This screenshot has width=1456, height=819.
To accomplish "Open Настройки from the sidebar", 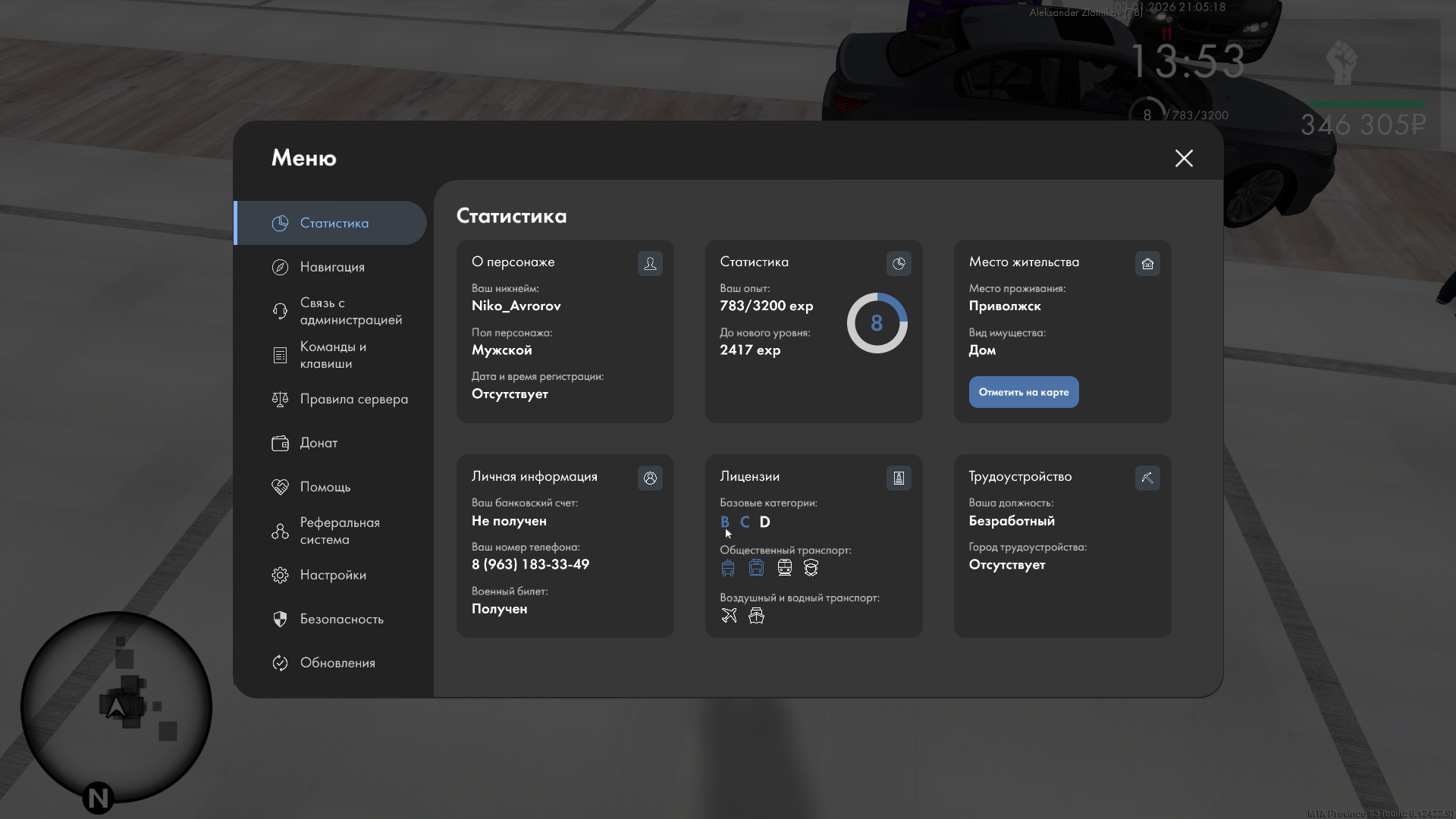I will [x=333, y=575].
